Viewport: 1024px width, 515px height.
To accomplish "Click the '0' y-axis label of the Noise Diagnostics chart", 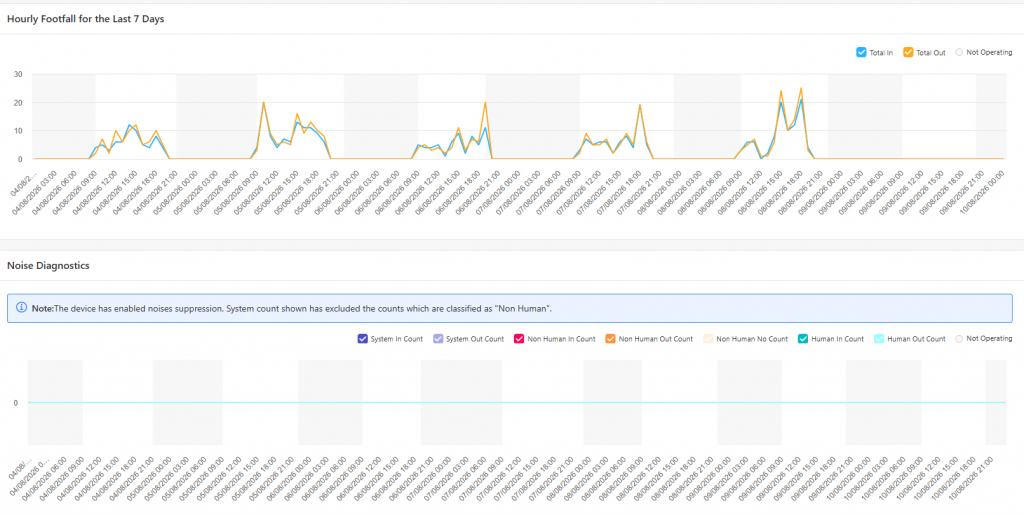I will click(x=16, y=403).
